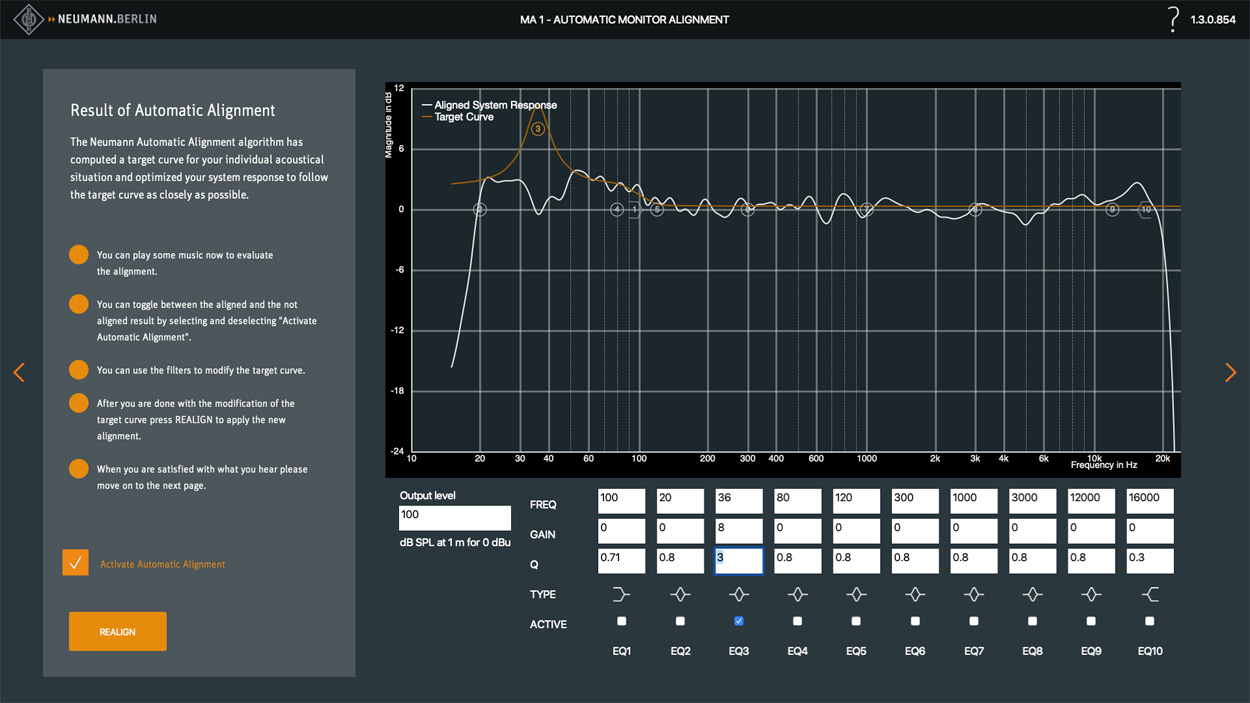Click the EQ10 high-shelf filter type icon
The image size is (1250, 703).
1150,595
